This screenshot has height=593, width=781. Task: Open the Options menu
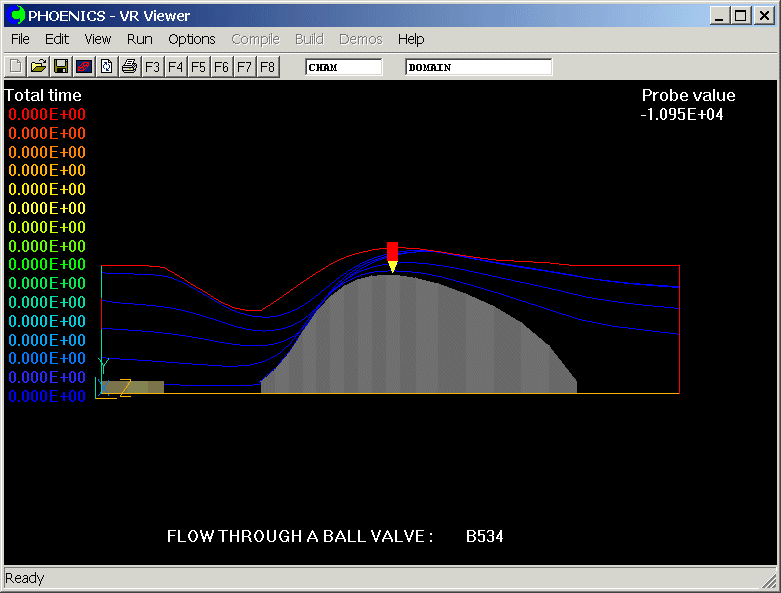[x=191, y=39]
